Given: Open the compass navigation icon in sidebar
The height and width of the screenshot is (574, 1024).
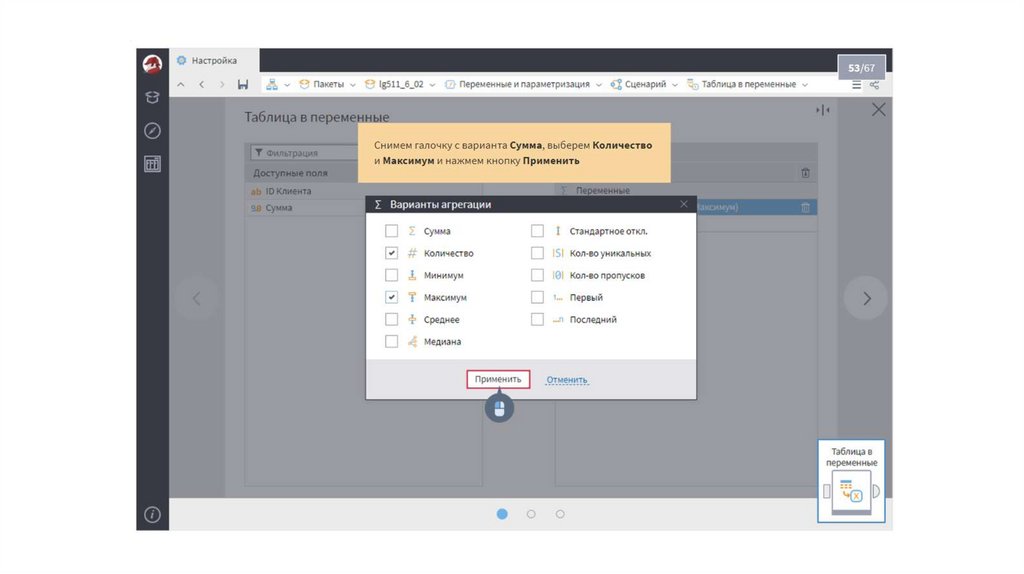Looking at the screenshot, I should [x=152, y=131].
